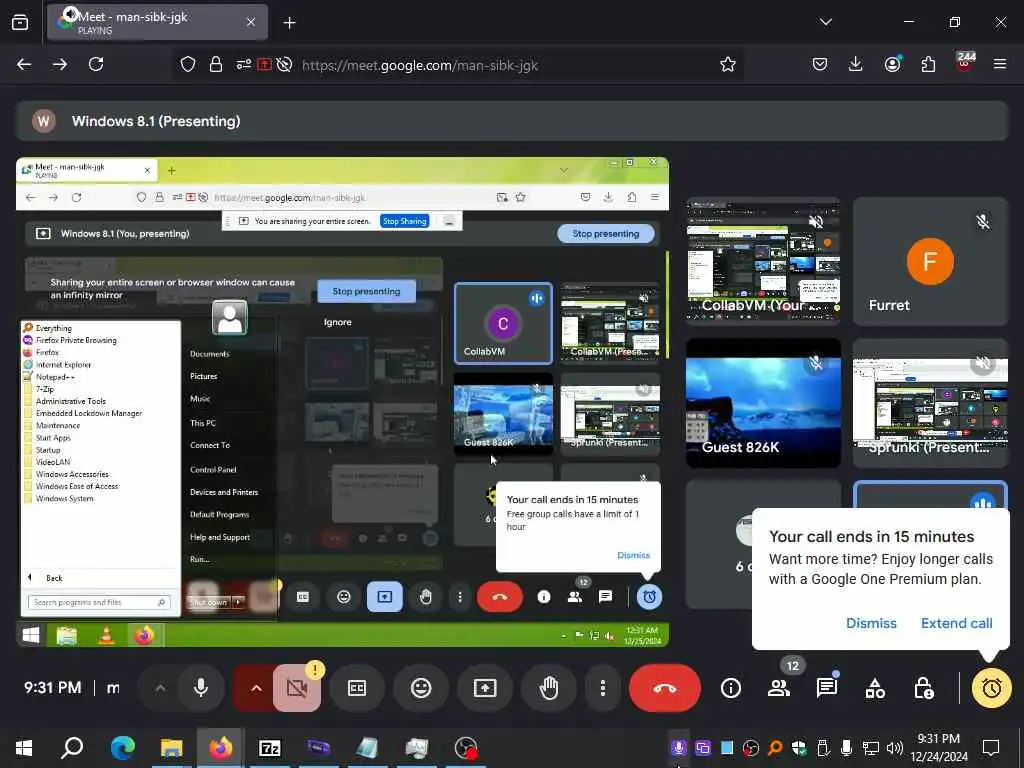
Task: Open Firefox tracking protection shield
Action: pos(188,64)
